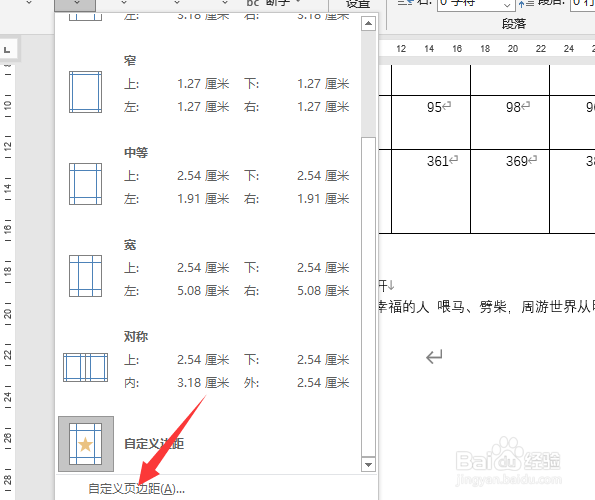The image size is (595, 500).
Task: Select the 宽 (Wide) margin preset icon
Action: (85, 276)
